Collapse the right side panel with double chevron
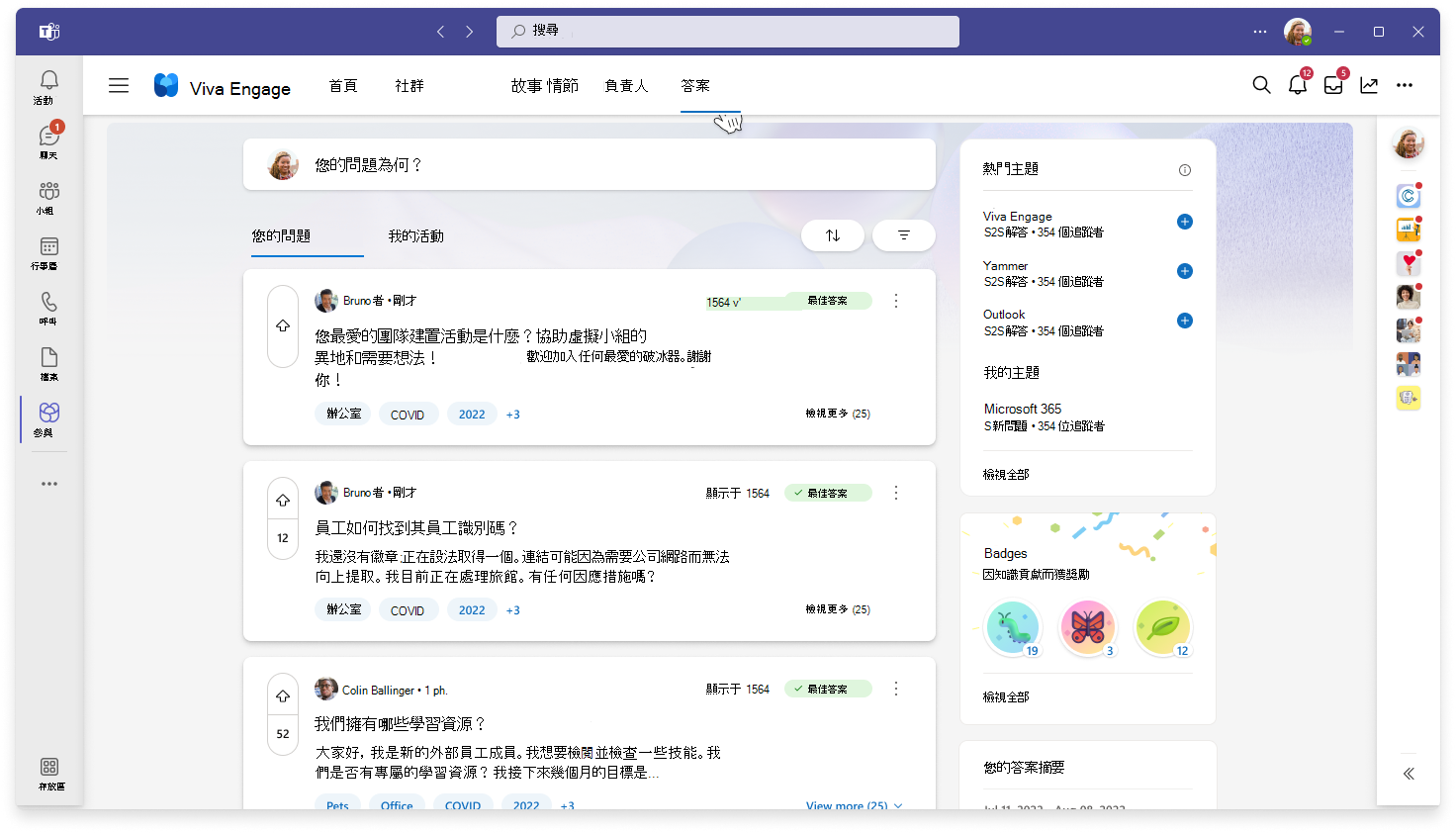Image resolution: width=1456 pixels, height=833 pixels. click(1409, 774)
